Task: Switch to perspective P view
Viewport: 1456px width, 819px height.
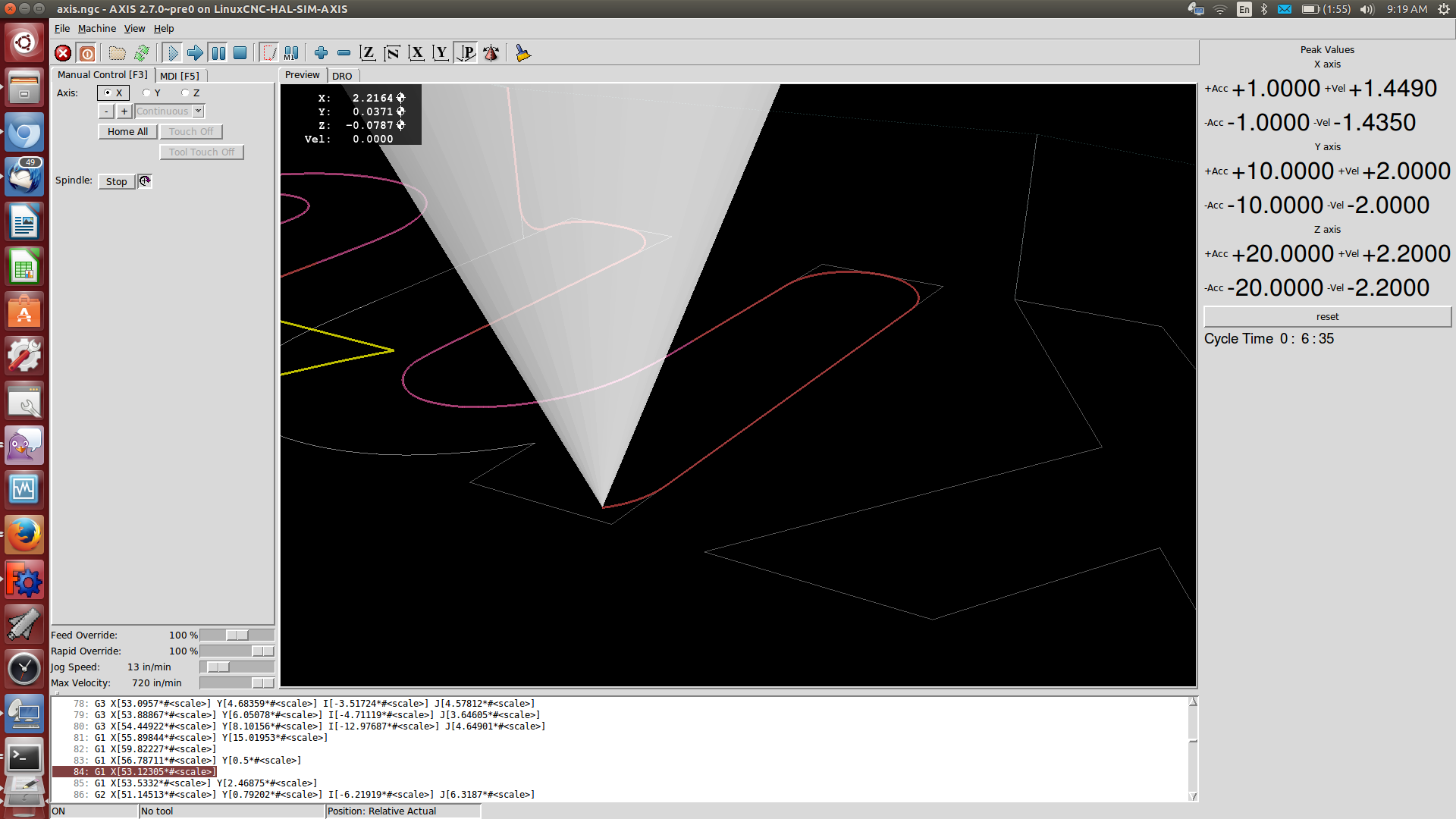Action: tap(466, 53)
